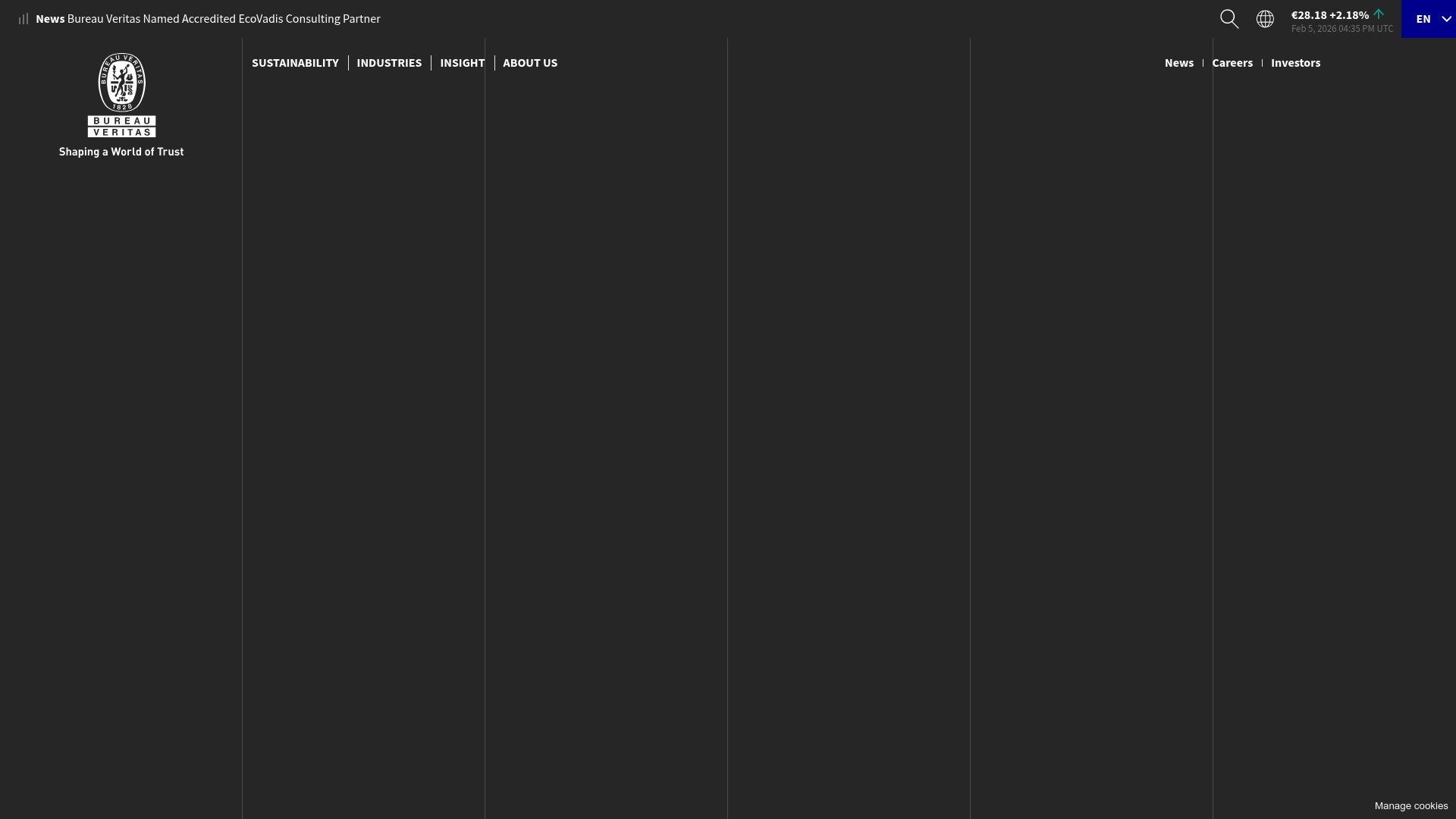Click the Shaping a World of Trust tagline
Screen dimensions: 1456x819
tap(121, 152)
